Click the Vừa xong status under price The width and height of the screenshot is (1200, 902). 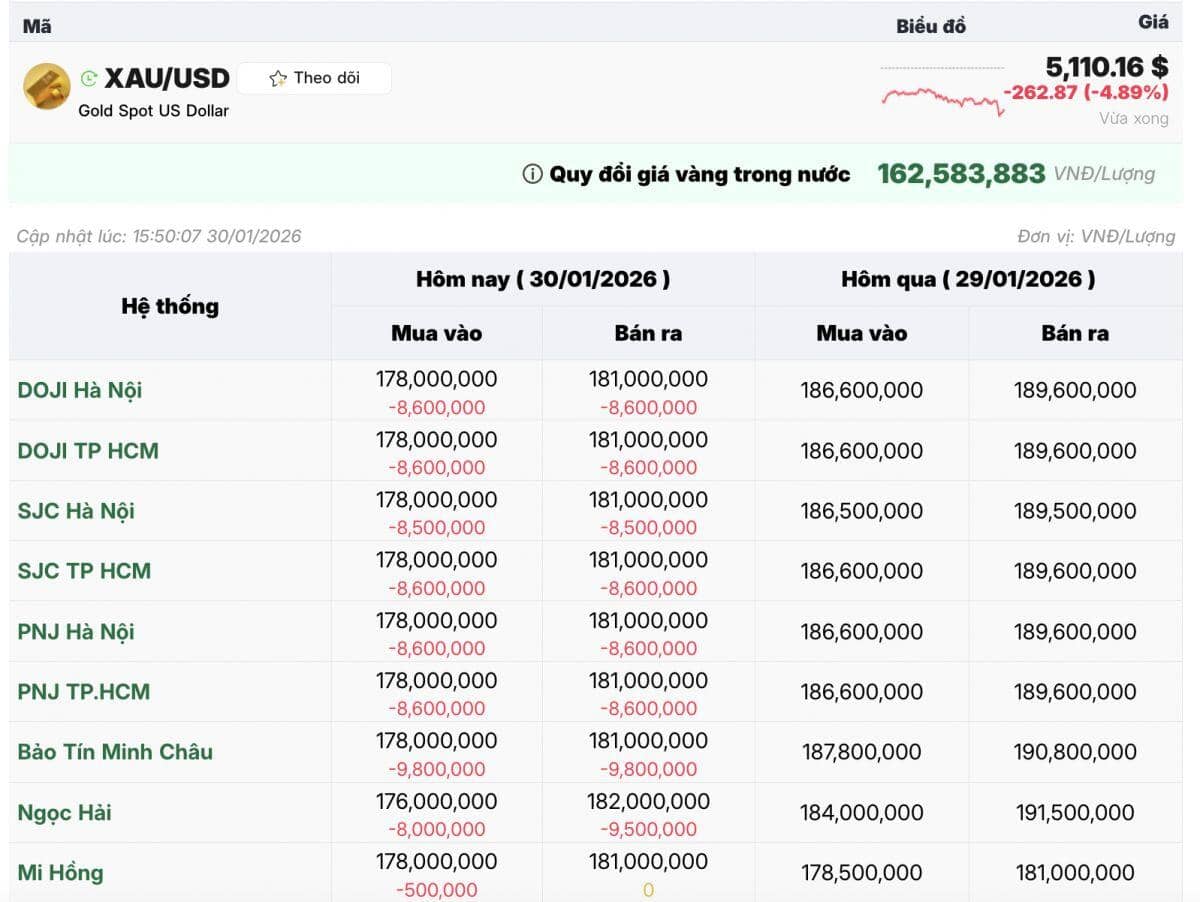[1133, 118]
